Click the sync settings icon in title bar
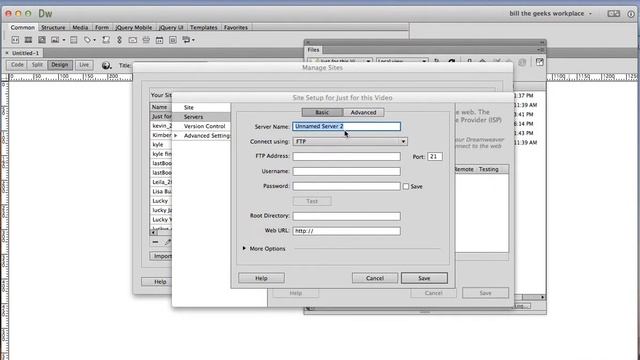 613,13
